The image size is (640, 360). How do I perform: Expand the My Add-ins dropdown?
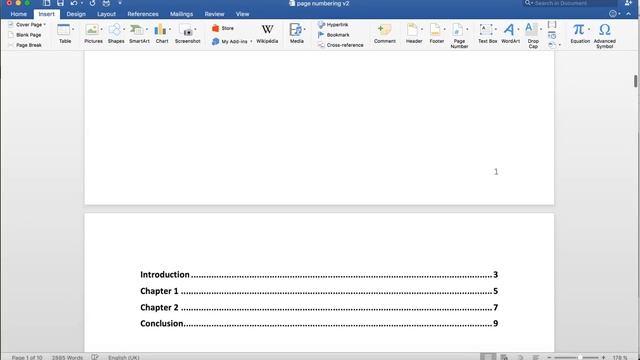point(251,41)
